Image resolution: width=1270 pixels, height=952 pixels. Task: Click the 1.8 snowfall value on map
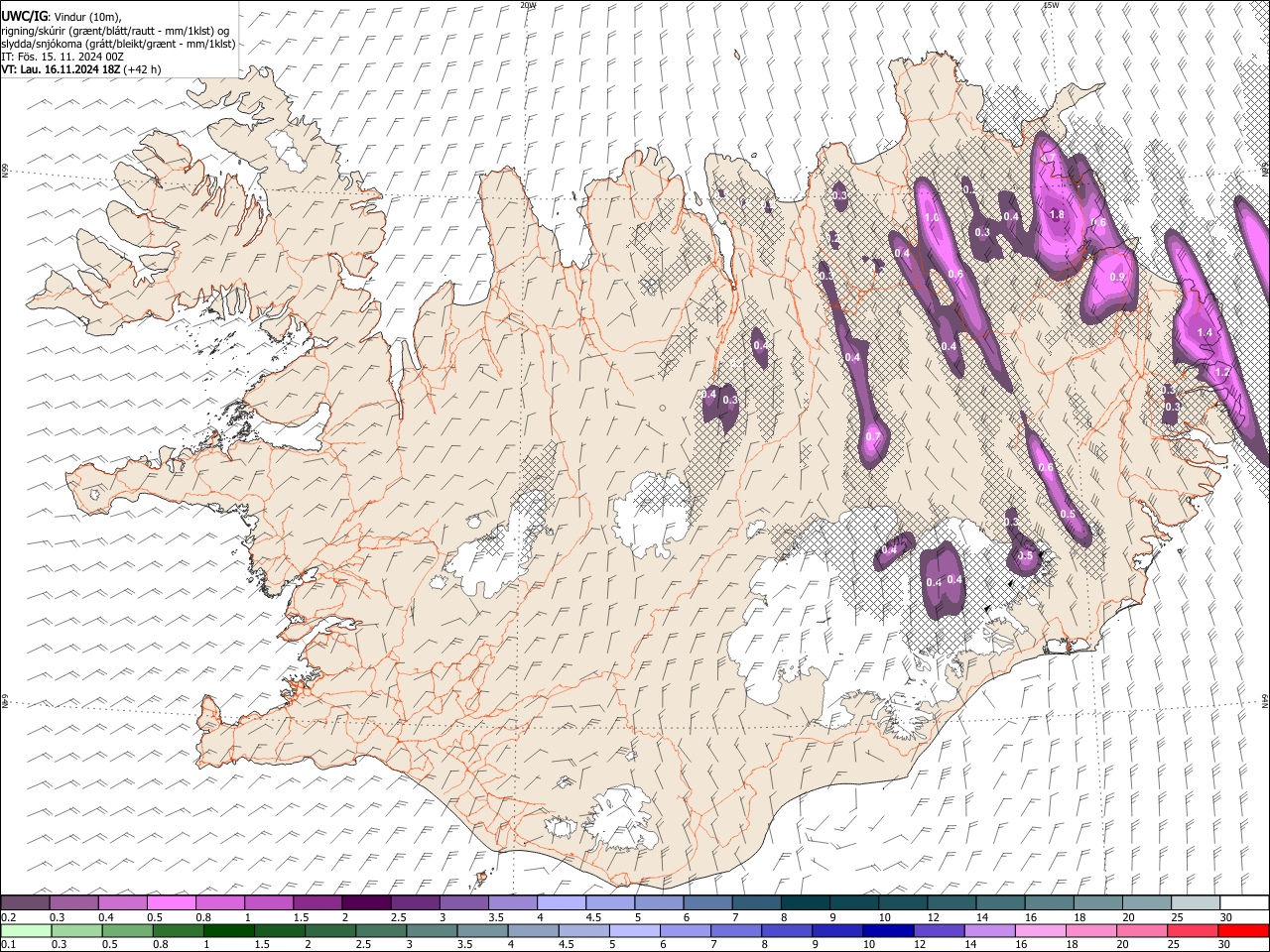click(1057, 214)
